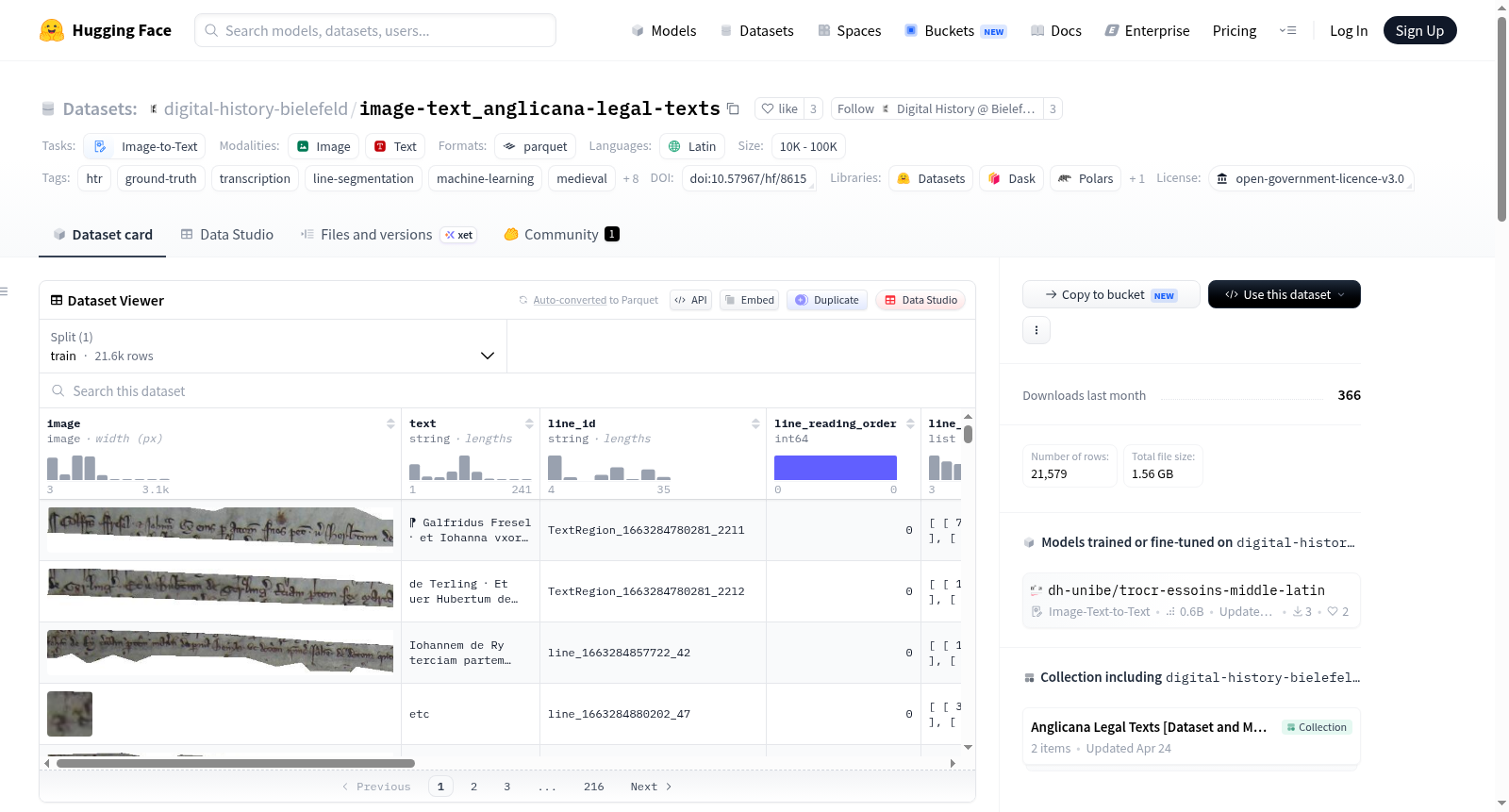
Task: Go to Datasets in top navigation
Action: pos(756,30)
